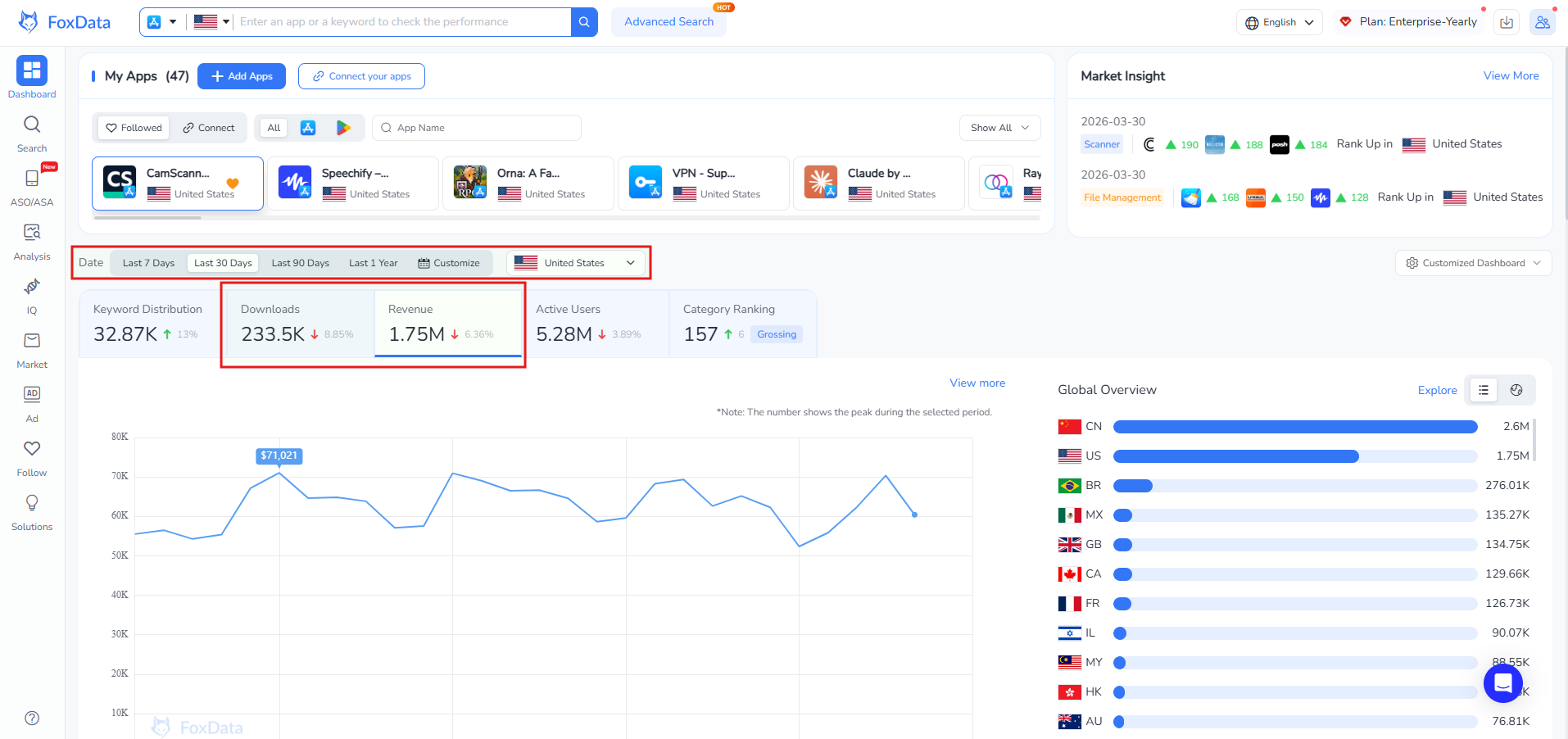Screen dimensions: 1568x739
Task: Open the chat support bubble
Action: tap(1502, 682)
